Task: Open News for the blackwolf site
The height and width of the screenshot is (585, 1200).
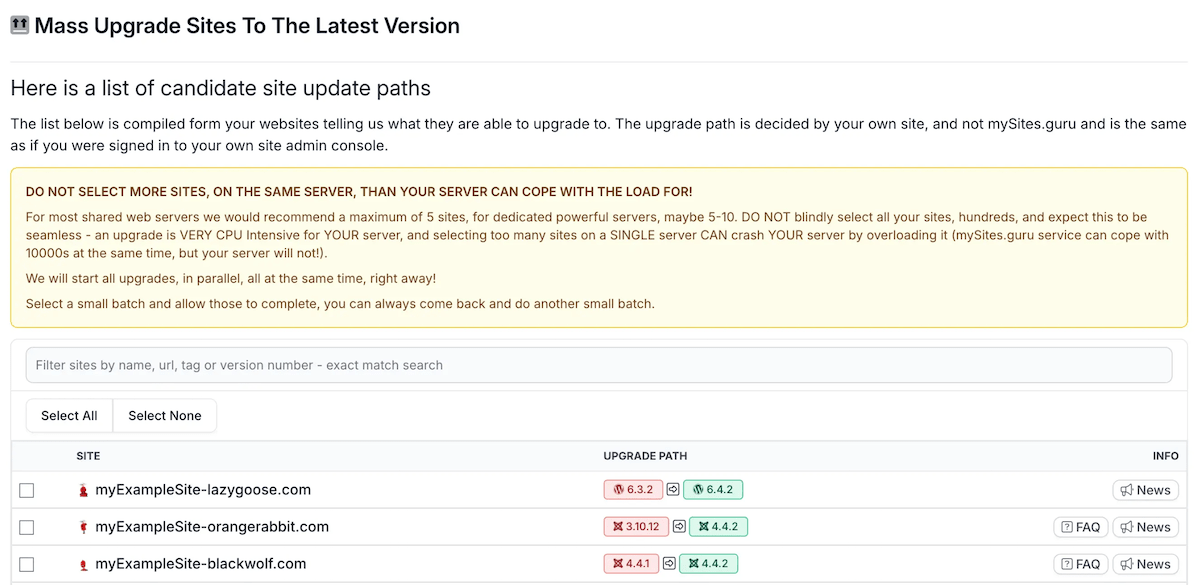Action: [1146, 564]
